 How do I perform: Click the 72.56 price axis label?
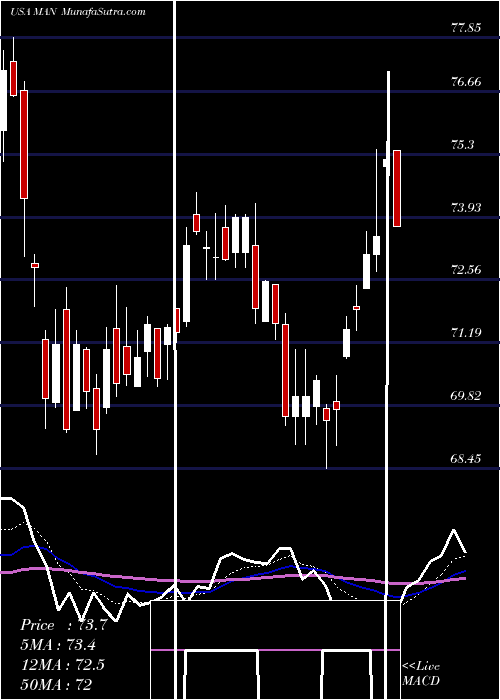point(466,270)
